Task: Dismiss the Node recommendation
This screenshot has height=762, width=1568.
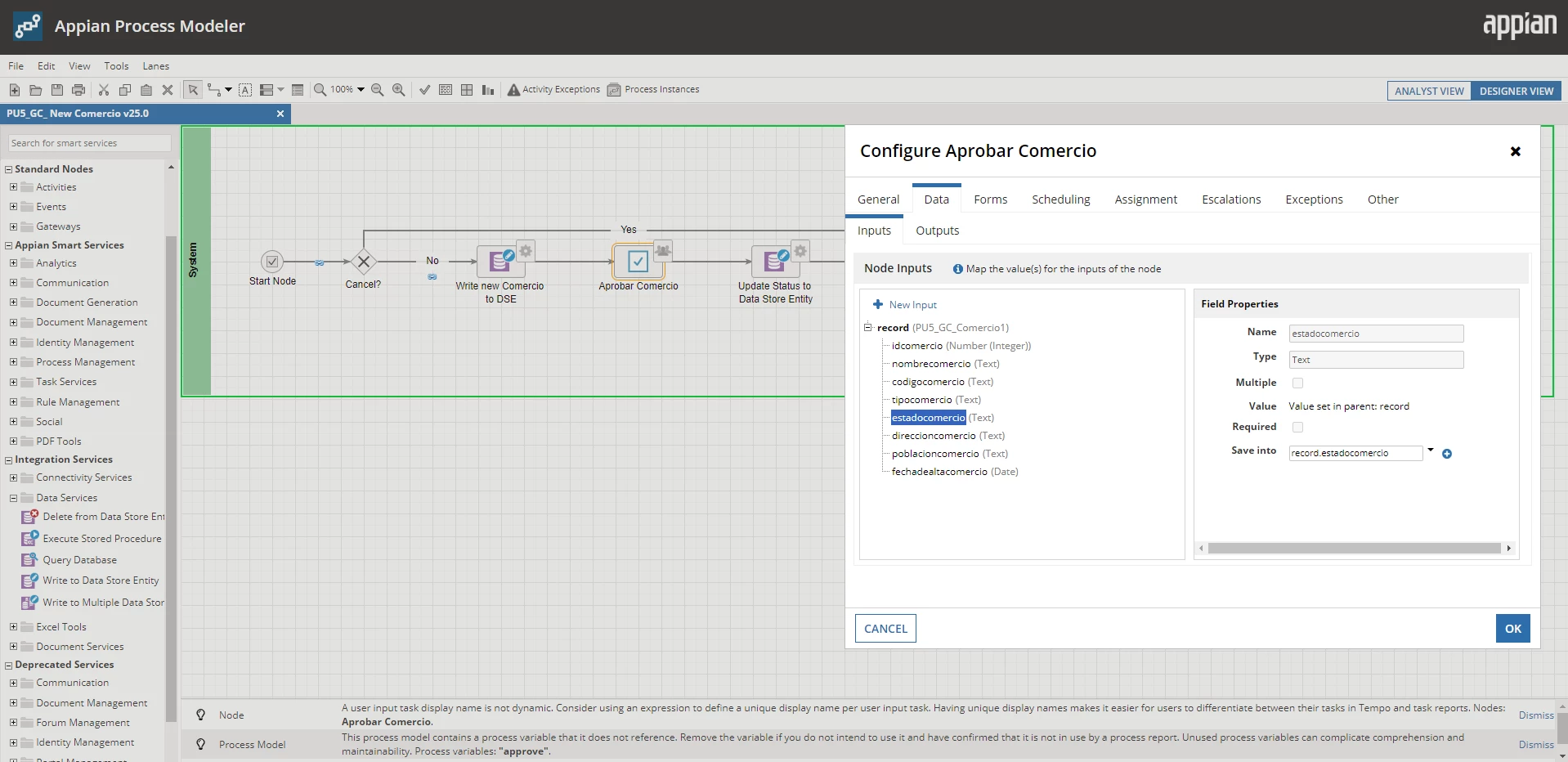Action: [1536, 715]
